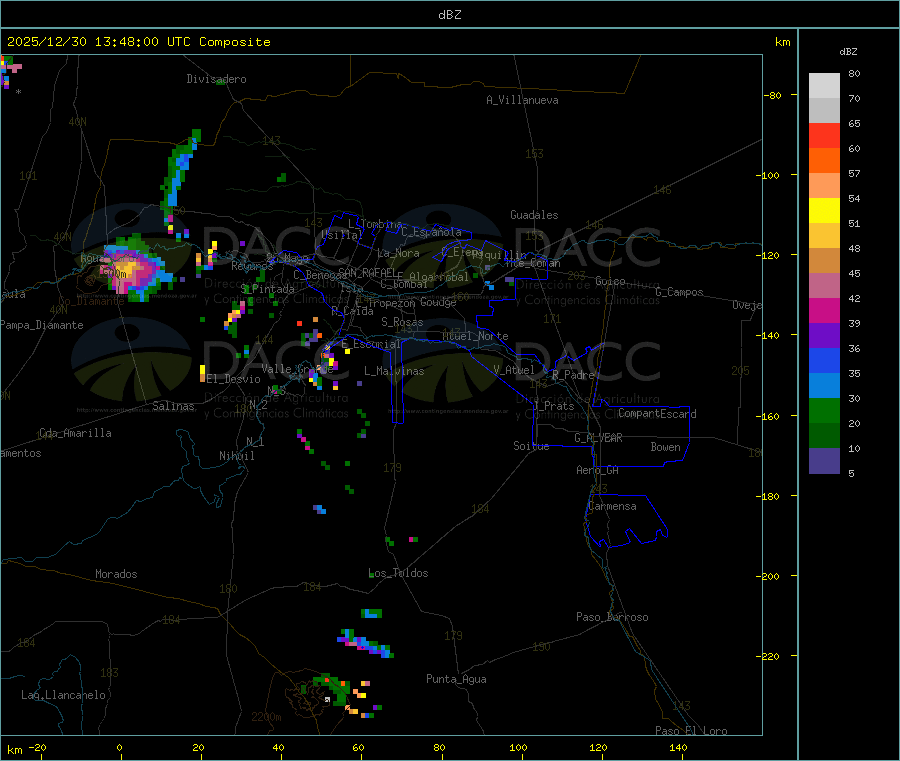Click the timestamp 2025/12/30 13:48:00 UTC Composite

tap(138, 42)
